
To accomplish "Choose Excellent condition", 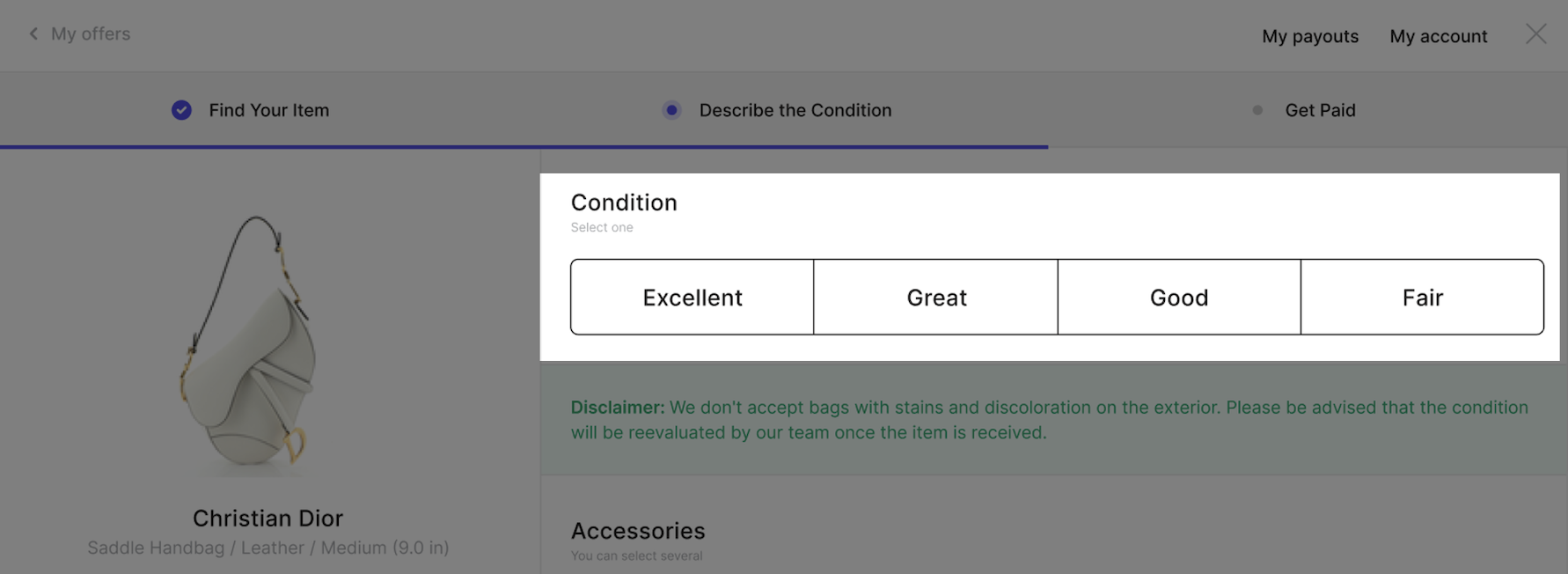I will pyautogui.click(x=692, y=297).
